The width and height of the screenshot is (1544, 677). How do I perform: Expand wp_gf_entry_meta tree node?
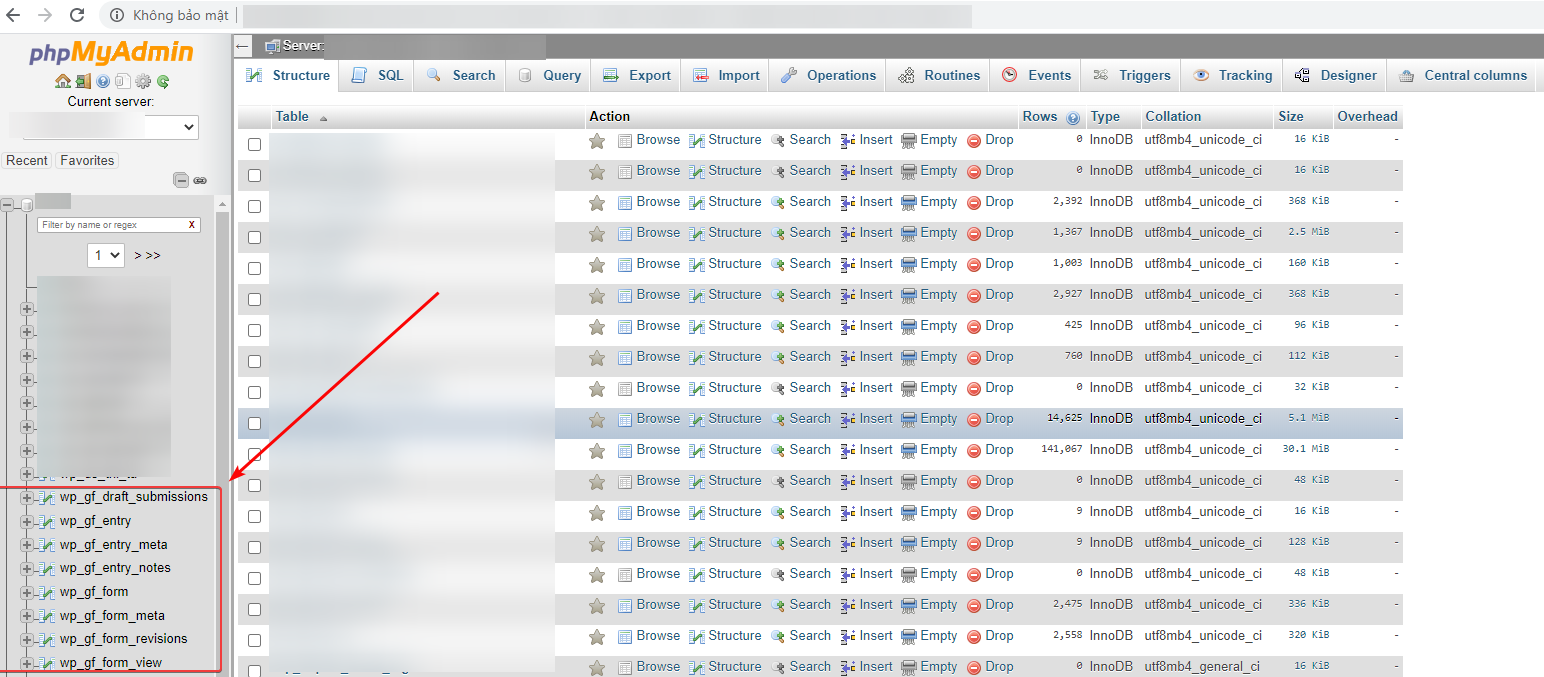tap(27, 545)
